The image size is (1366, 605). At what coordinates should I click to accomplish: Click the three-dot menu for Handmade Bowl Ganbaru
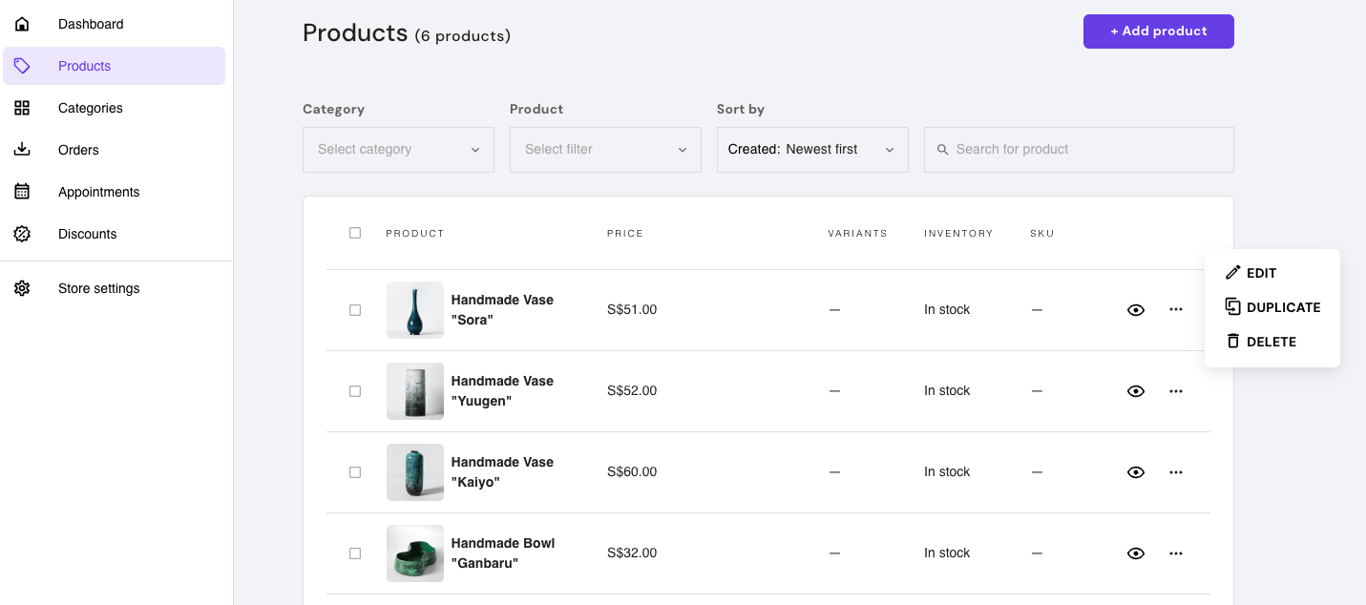1176,553
